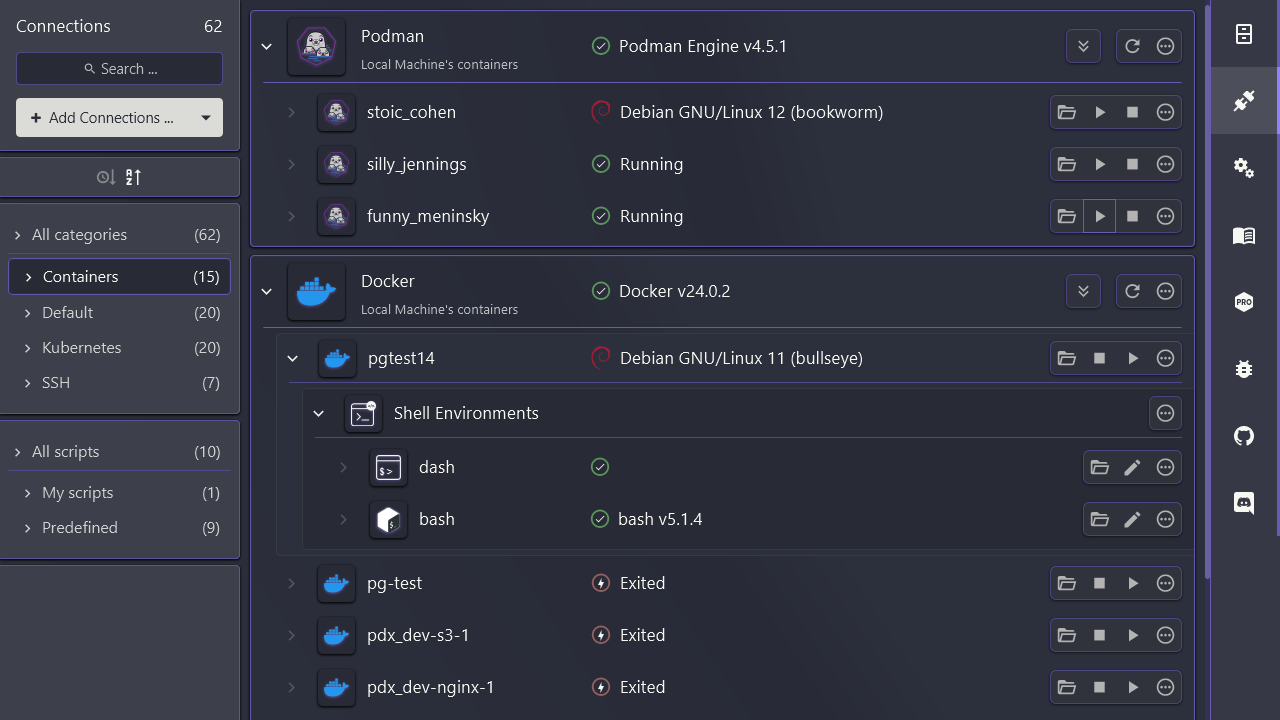Image resolution: width=1280 pixels, height=720 pixels.
Task: Collapse the Docker section
Action: pos(267,291)
